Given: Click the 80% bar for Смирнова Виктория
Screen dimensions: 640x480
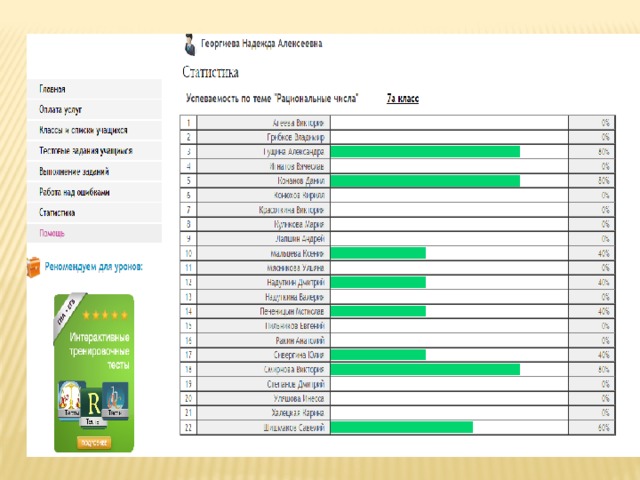Looking at the screenshot, I should pyautogui.click(x=425, y=370).
